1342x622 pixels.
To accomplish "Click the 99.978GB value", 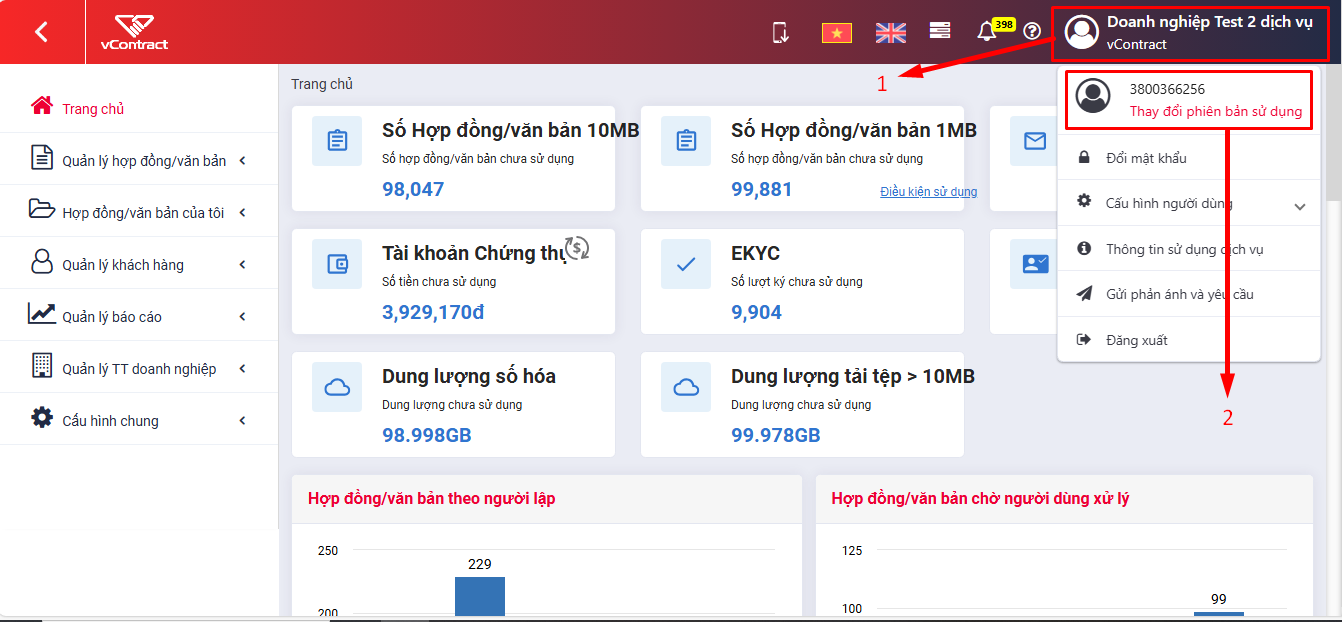I will 776,435.
